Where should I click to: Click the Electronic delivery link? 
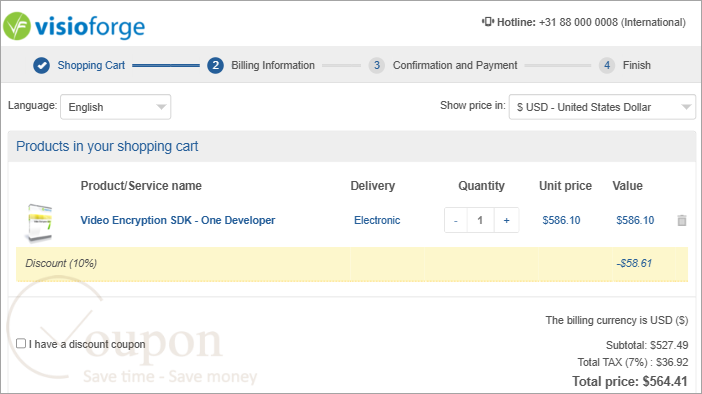(x=377, y=220)
